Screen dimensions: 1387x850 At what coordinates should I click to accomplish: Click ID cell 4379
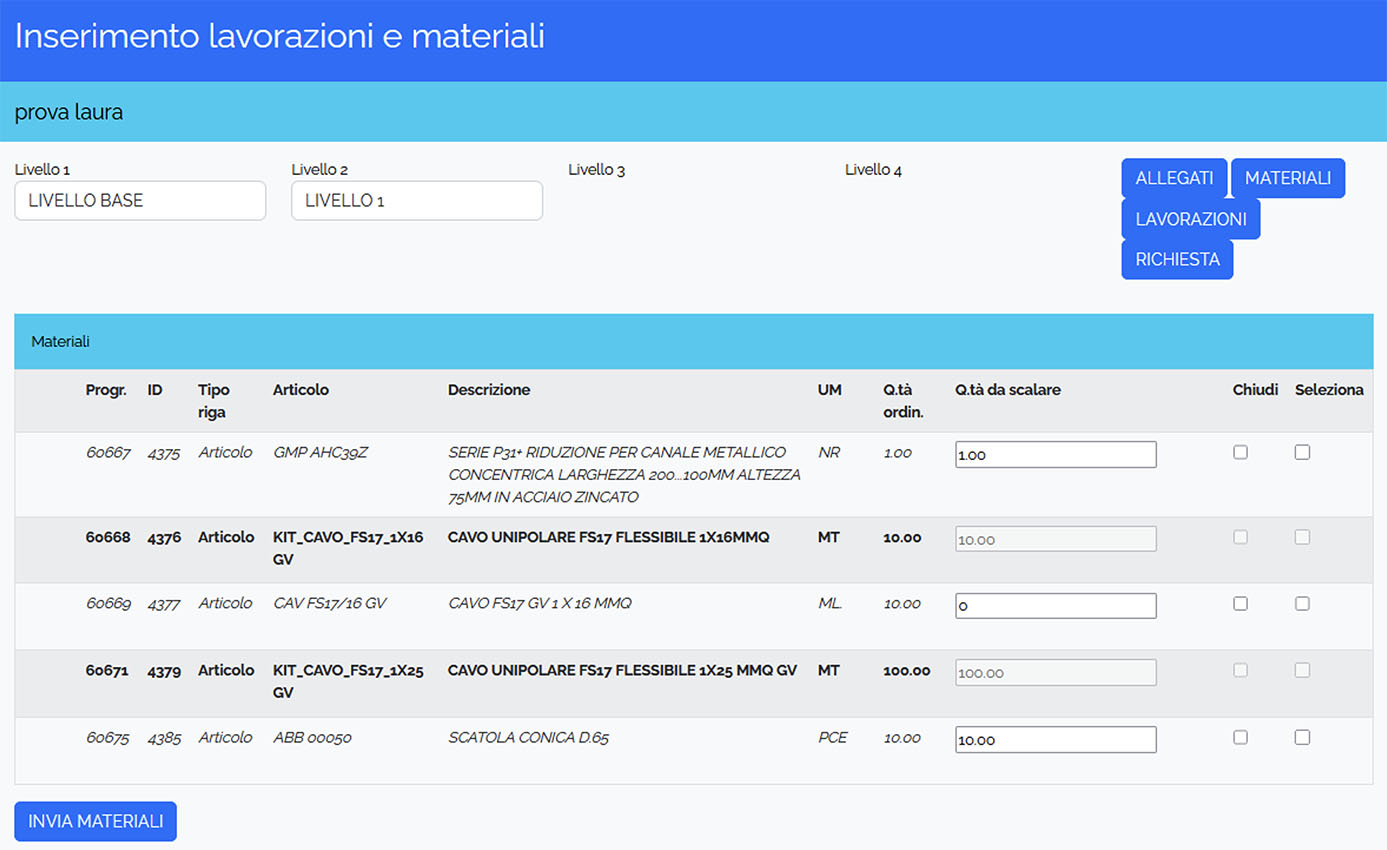[164, 671]
